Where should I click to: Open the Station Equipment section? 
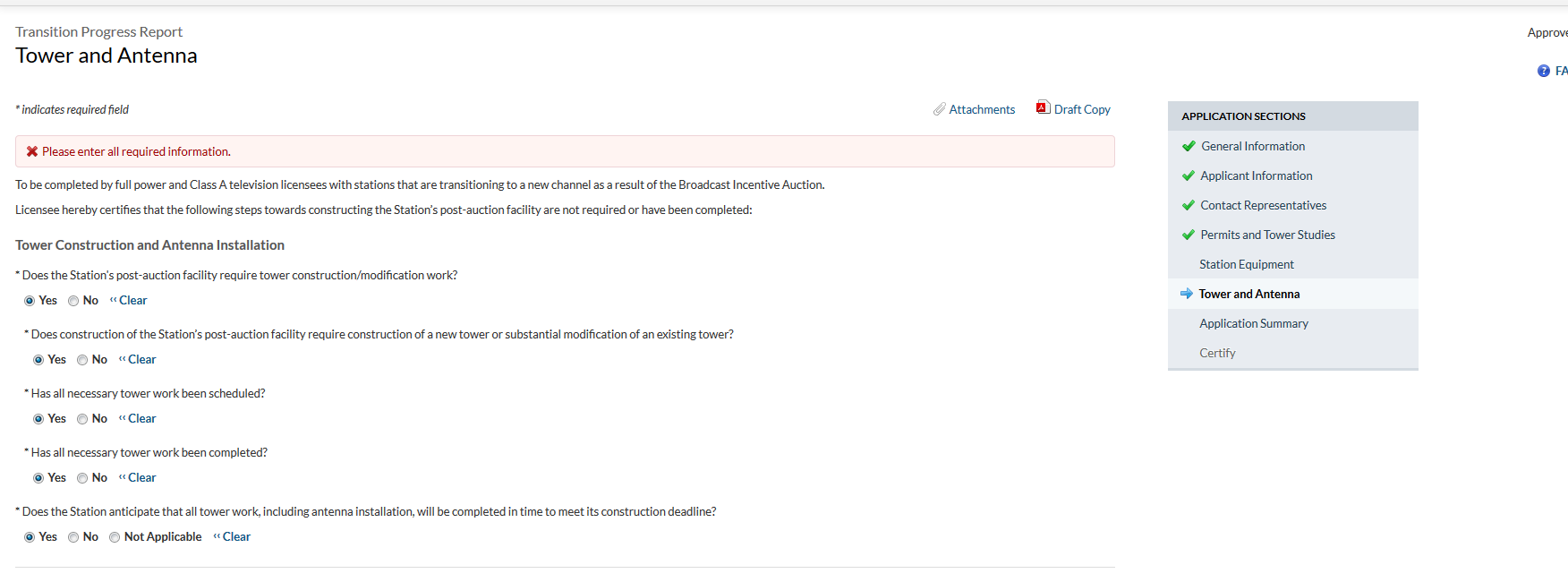pyautogui.click(x=1246, y=264)
